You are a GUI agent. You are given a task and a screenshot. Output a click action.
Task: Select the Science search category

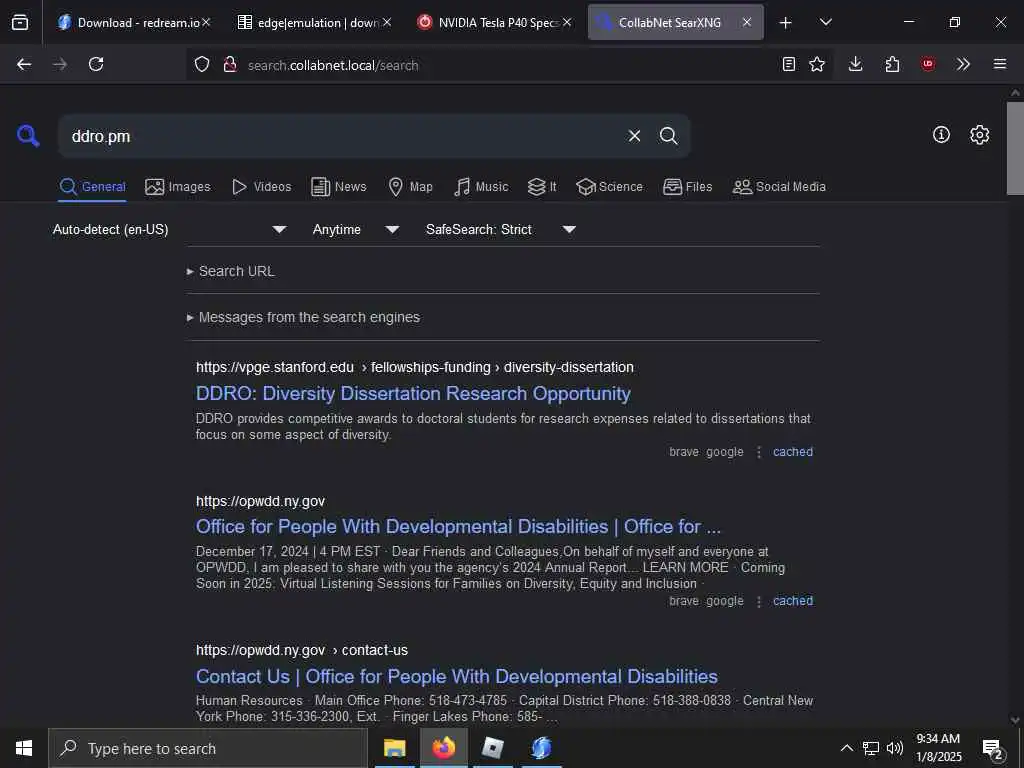(x=610, y=187)
